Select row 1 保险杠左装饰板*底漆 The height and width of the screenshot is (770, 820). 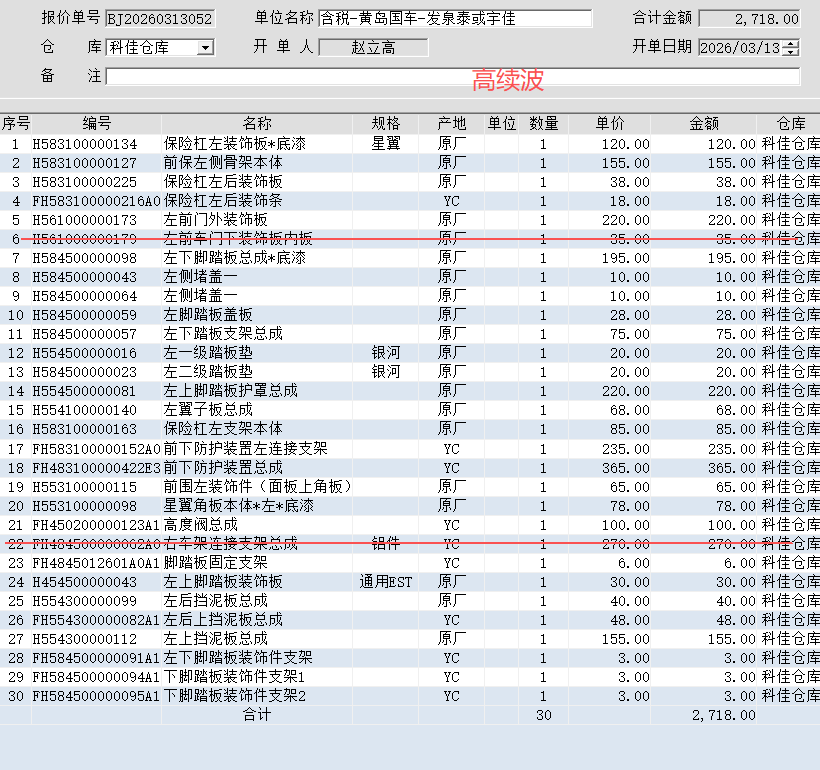[235, 144]
